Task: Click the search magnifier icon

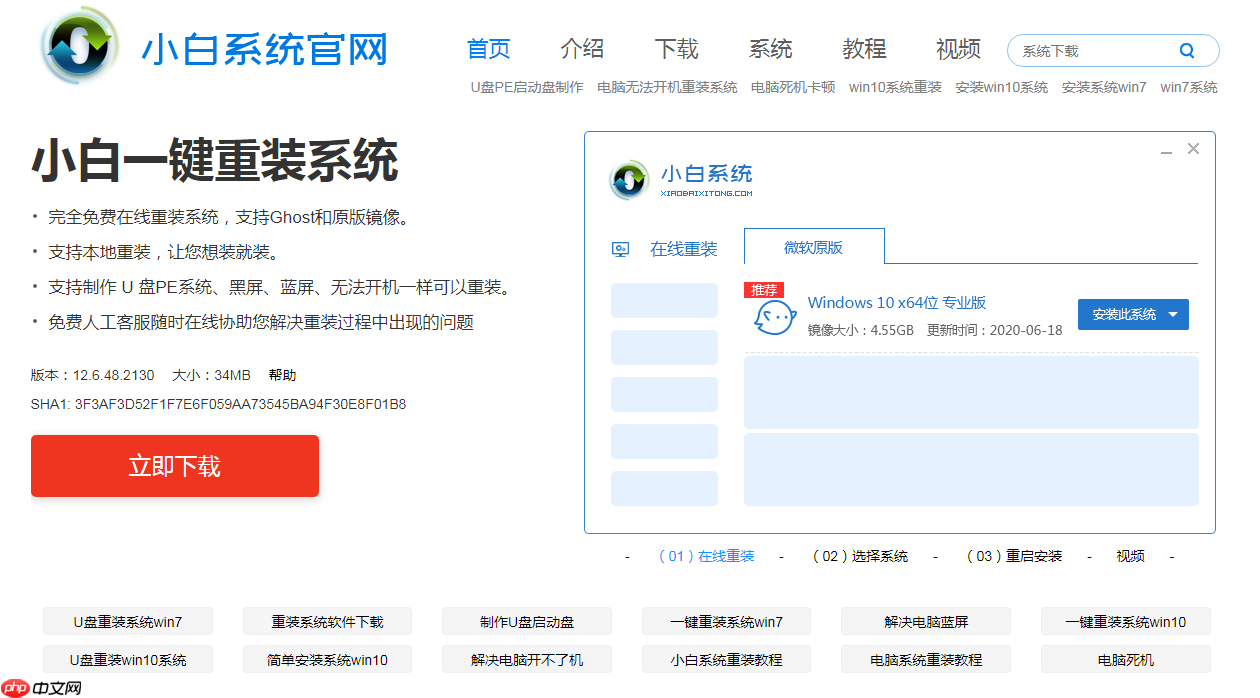Action: click(x=1187, y=51)
